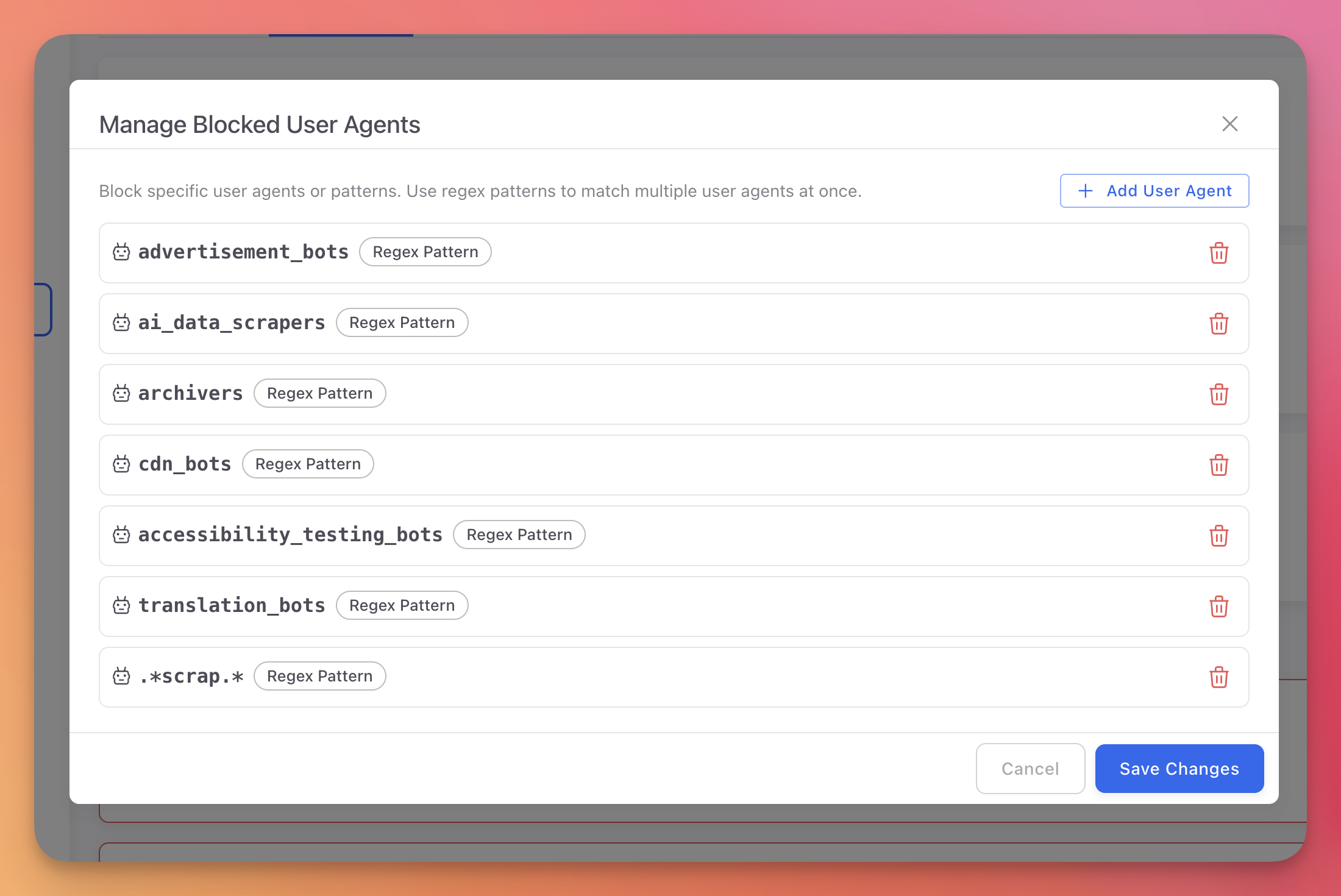Cancel the blocked user agents edits
The width and height of the screenshot is (1341, 896).
click(1030, 769)
